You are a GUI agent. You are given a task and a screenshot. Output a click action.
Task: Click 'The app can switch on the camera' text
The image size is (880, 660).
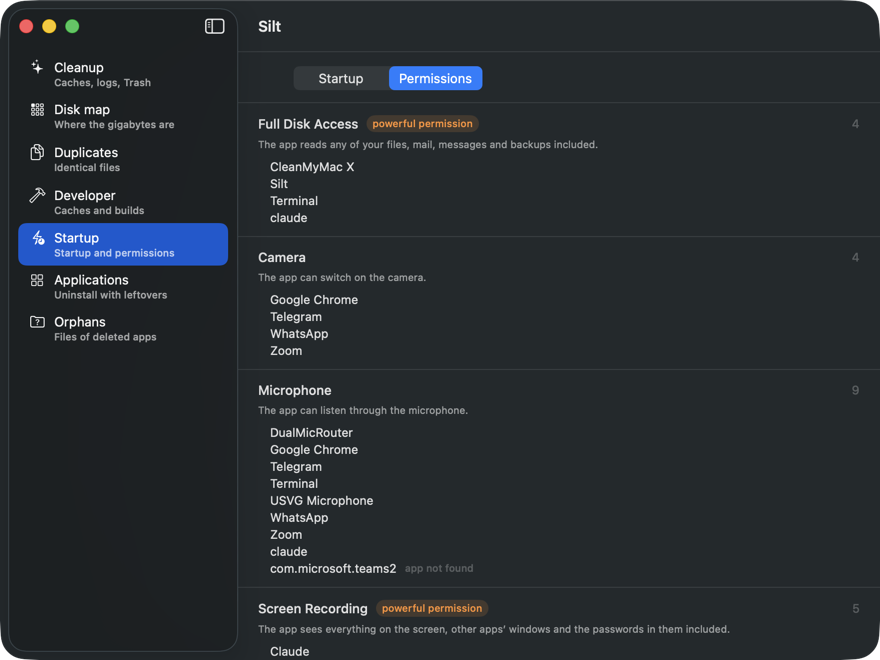tap(342, 278)
